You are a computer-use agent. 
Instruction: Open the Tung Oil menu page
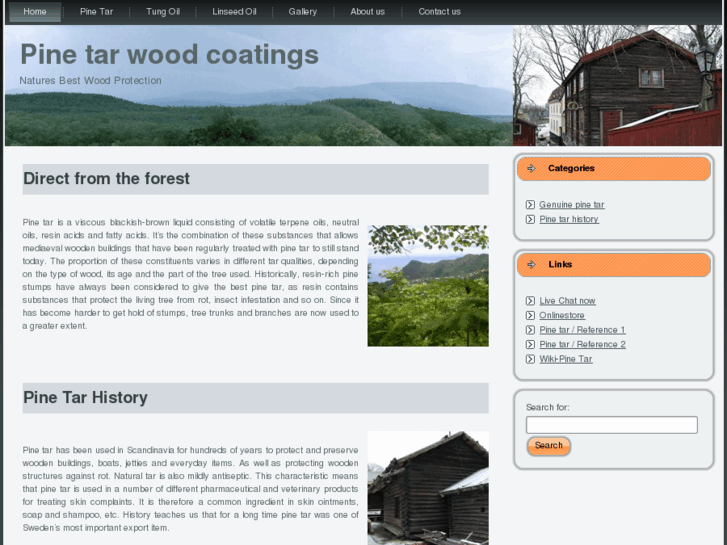(x=162, y=12)
